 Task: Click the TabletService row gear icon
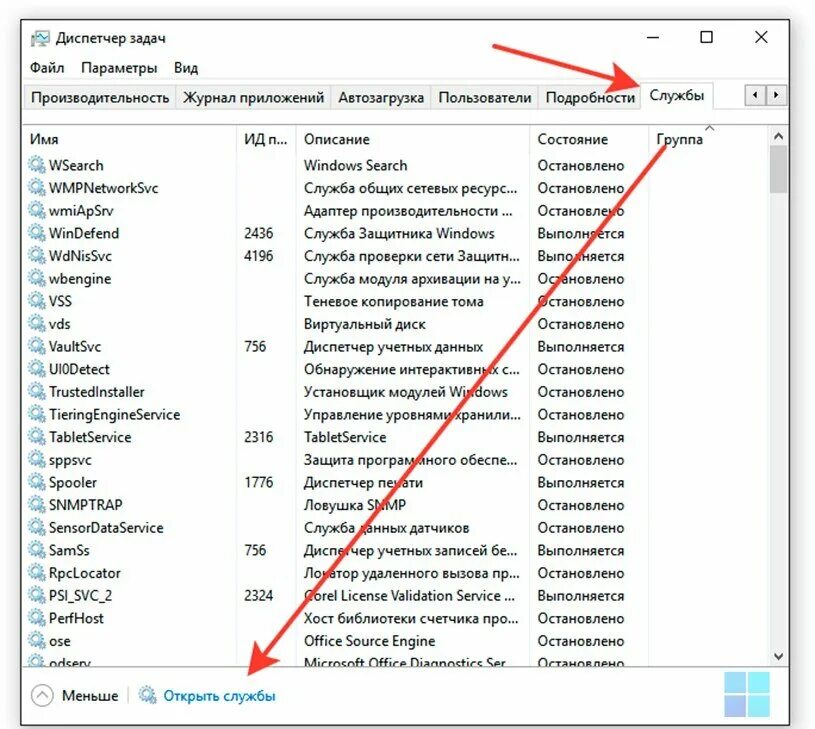36,436
